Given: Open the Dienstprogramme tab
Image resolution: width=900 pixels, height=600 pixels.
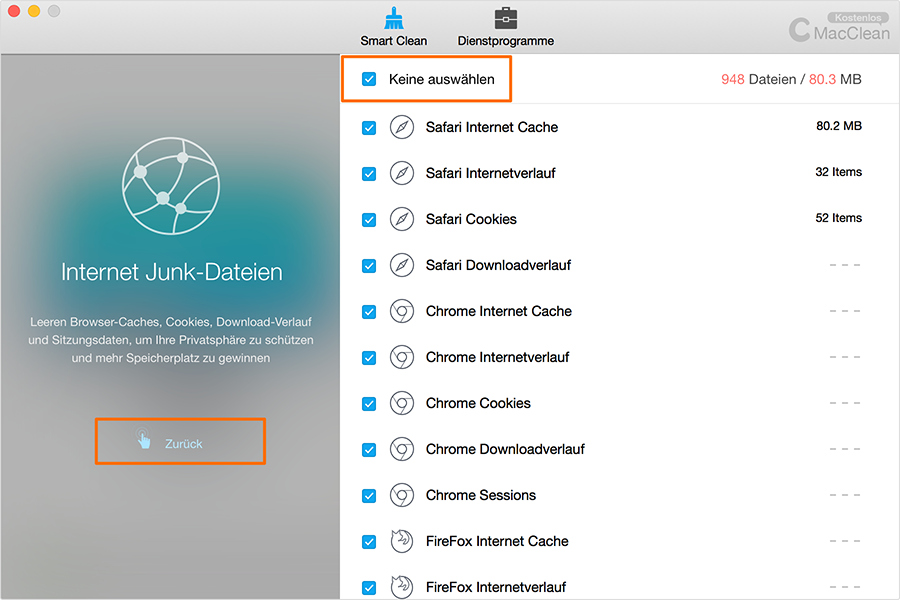Looking at the screenshot, I should click(506, 28).
